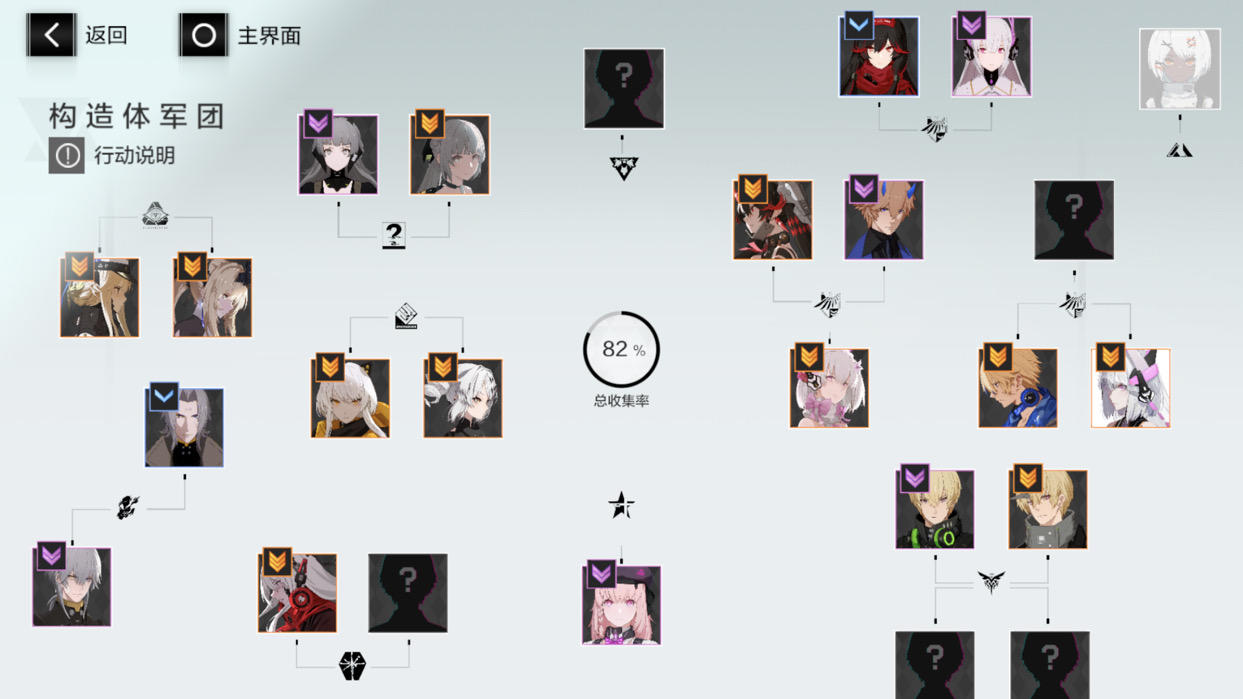Open the faded white-haired portrait at the top right

click(x=1180, y=69)
